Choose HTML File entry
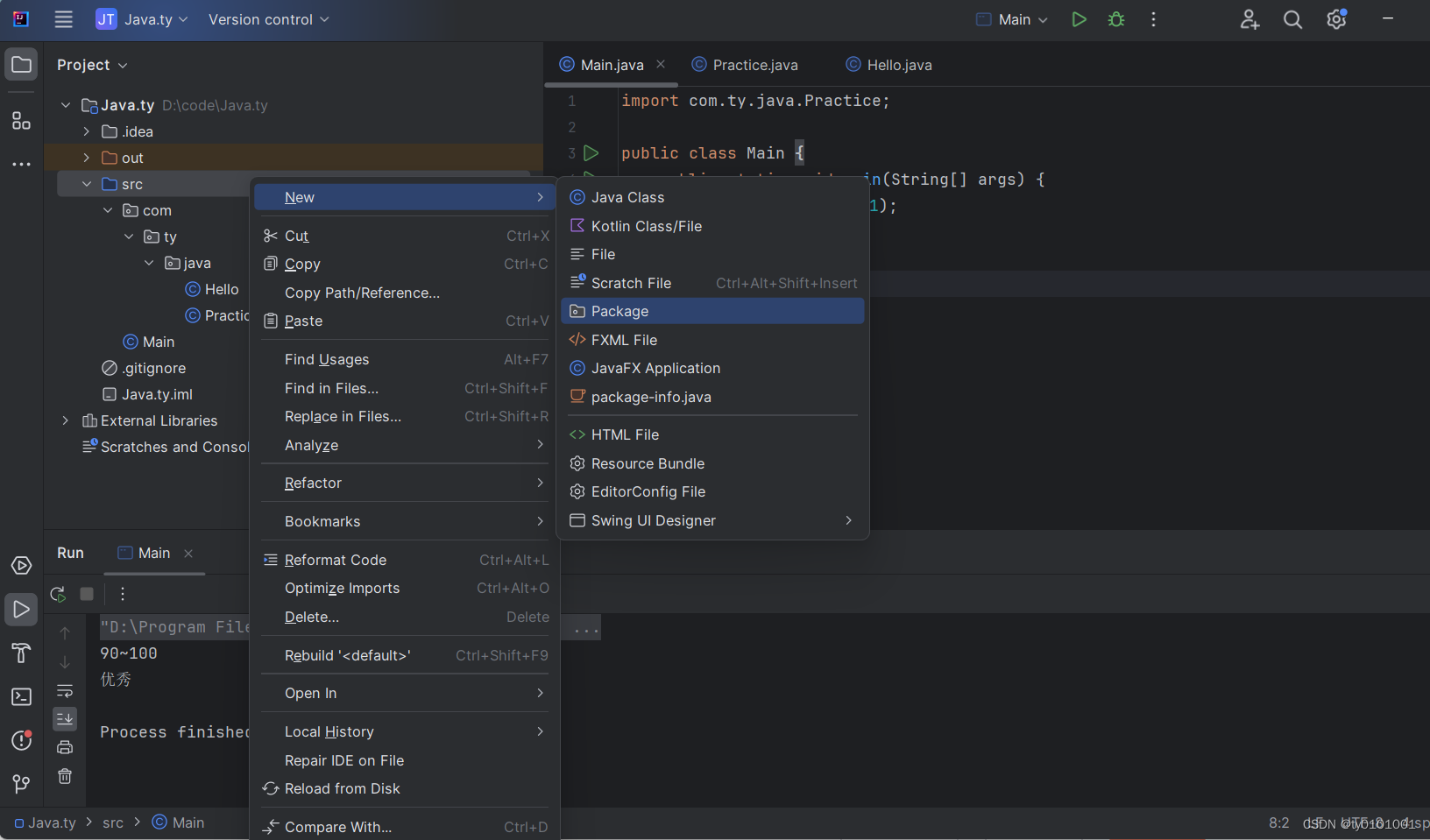 pos(712,434)
